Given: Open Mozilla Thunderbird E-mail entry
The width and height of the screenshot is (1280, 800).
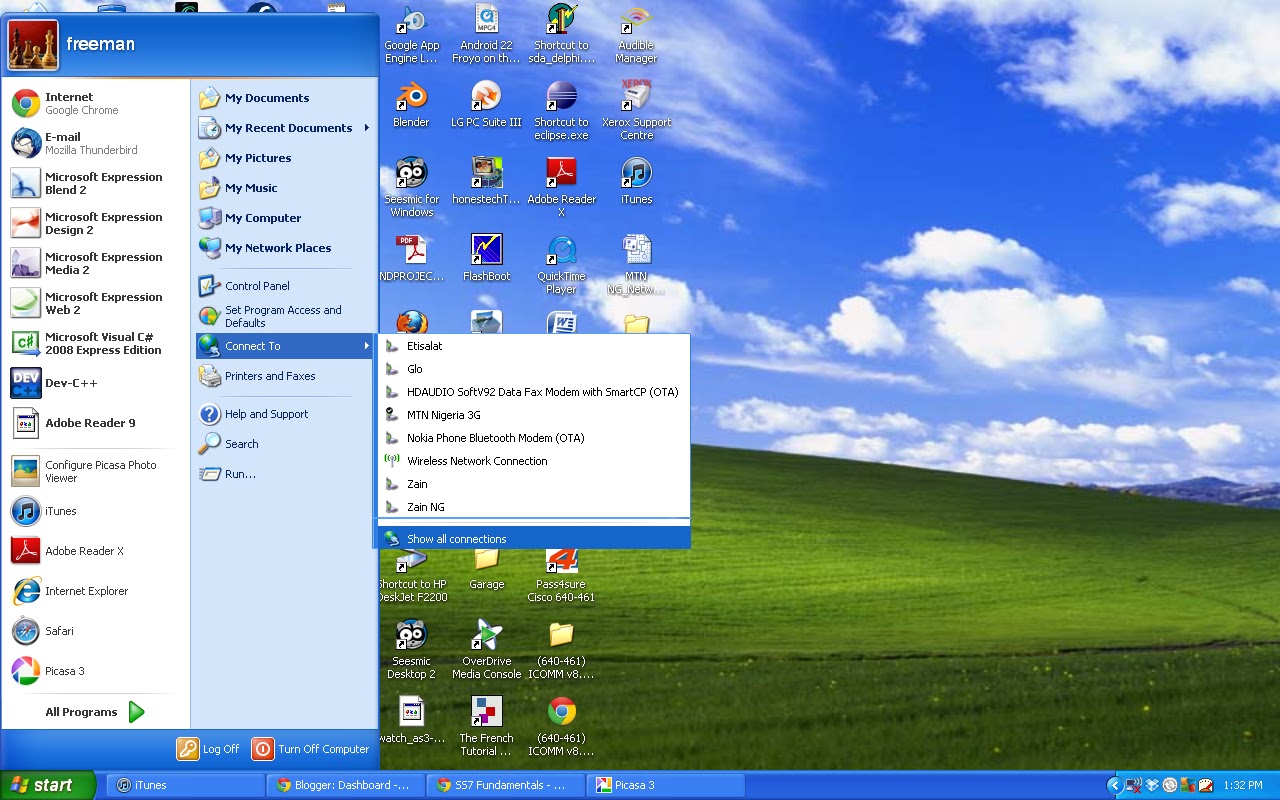Looking at the screenshot, I should pyautogui.click(x=95, y=143).
